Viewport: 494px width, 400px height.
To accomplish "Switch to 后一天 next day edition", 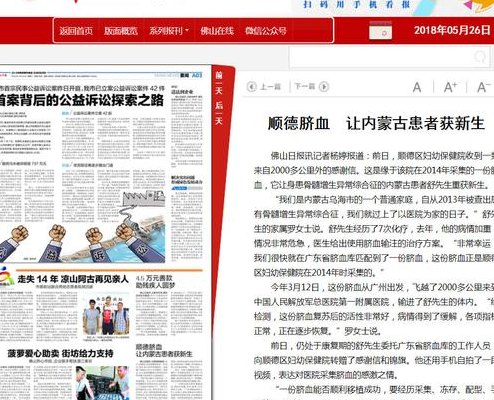I will click(219, 113).
